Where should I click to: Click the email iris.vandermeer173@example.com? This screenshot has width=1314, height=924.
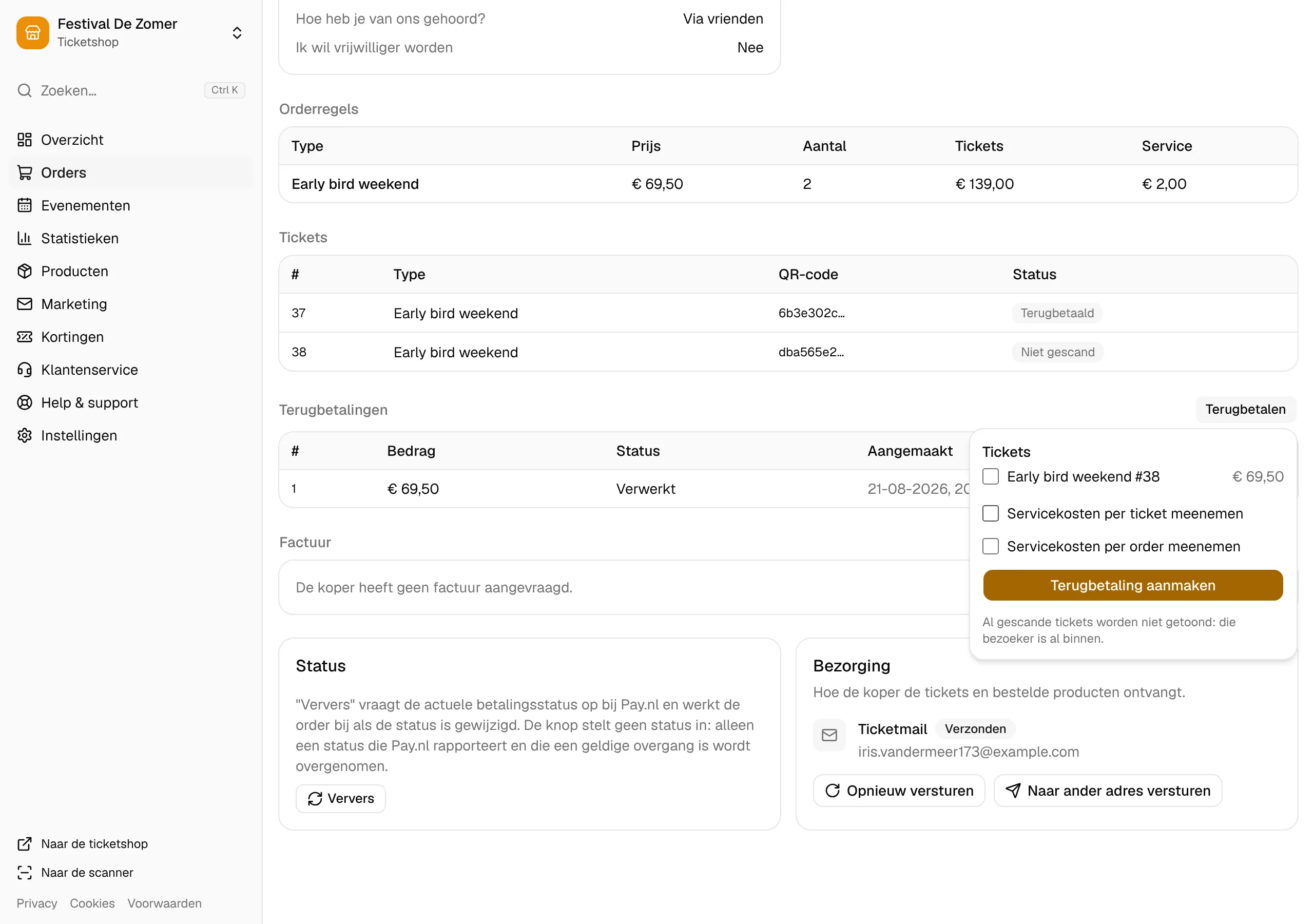969,752
